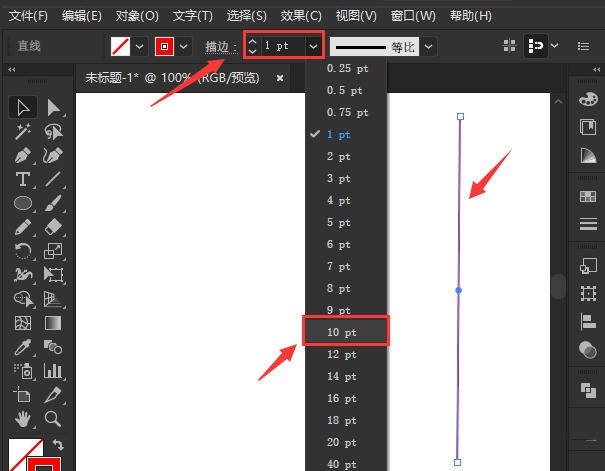Open the fill color dropdown arrow
Viewport: 605px width, 471px height.
coord(140,47)
